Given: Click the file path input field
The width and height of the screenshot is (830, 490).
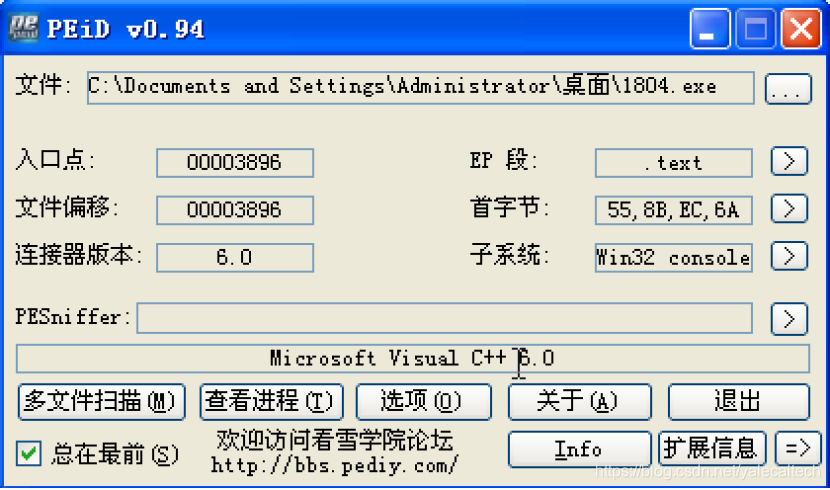Looking at the screenshot, I should [421, 88].
